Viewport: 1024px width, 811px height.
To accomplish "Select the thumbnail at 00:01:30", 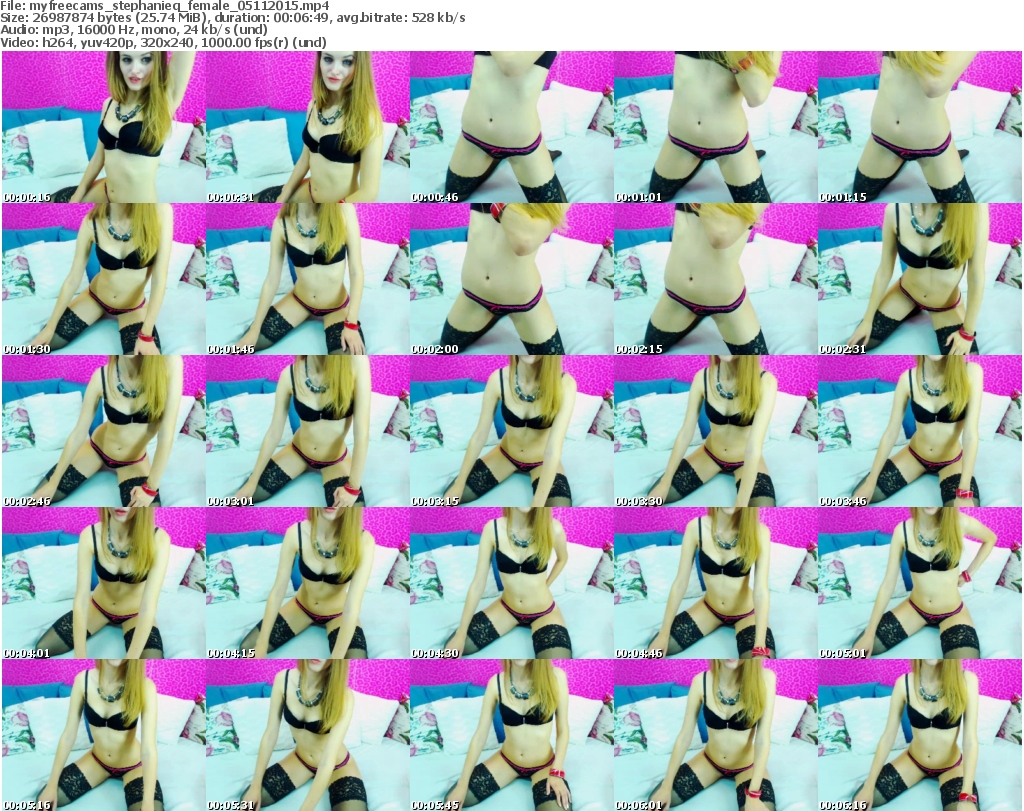I will 103,279.
